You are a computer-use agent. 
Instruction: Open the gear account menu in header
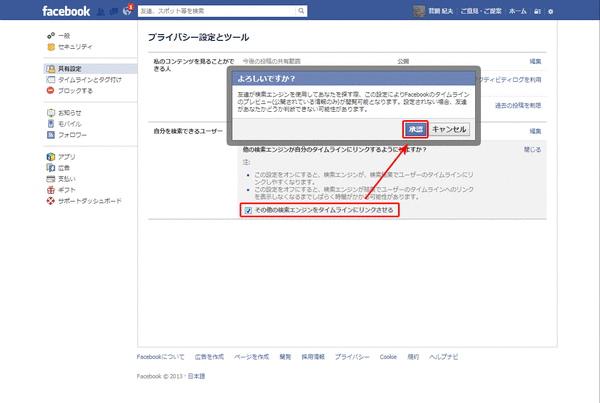[551, 11]
